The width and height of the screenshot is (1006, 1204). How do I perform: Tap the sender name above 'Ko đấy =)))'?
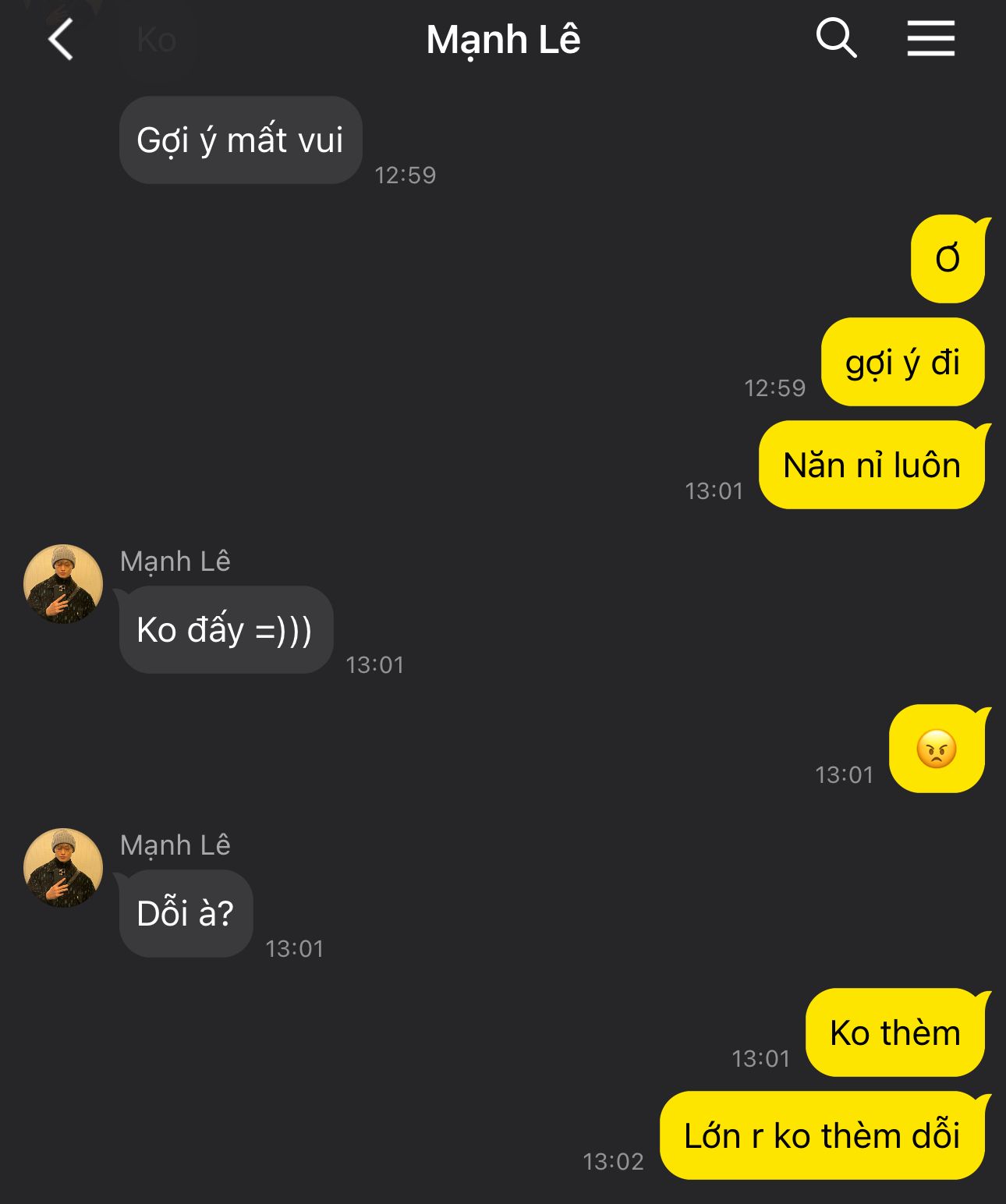pos(175,561)
